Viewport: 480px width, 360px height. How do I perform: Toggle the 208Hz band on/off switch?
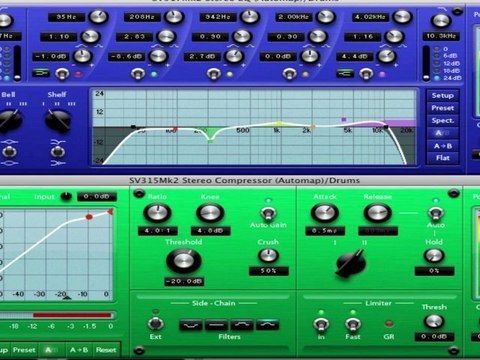click(x=138, y=73)
